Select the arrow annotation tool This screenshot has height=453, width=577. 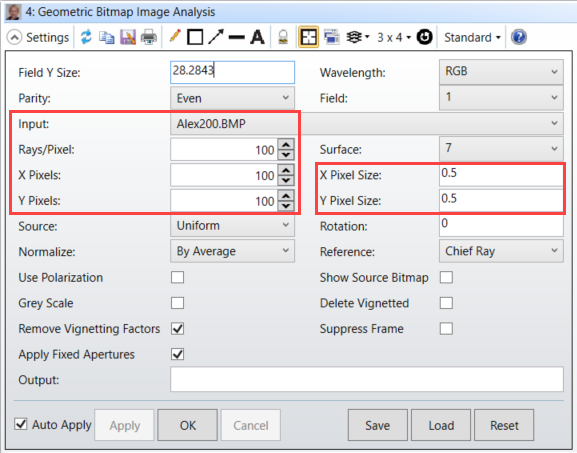click(x=216, y=37)
